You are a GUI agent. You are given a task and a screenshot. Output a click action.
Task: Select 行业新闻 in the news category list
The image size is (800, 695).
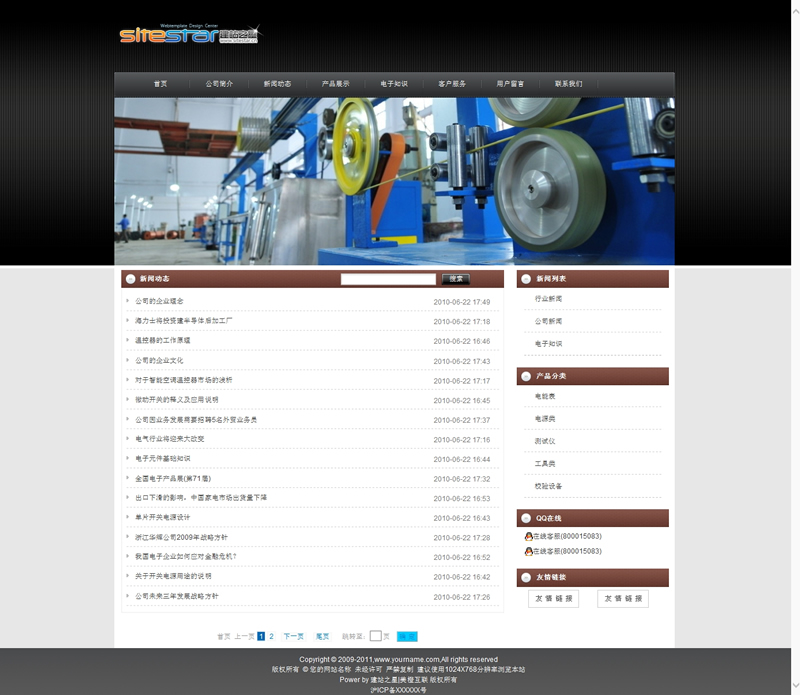pos(549,299)
